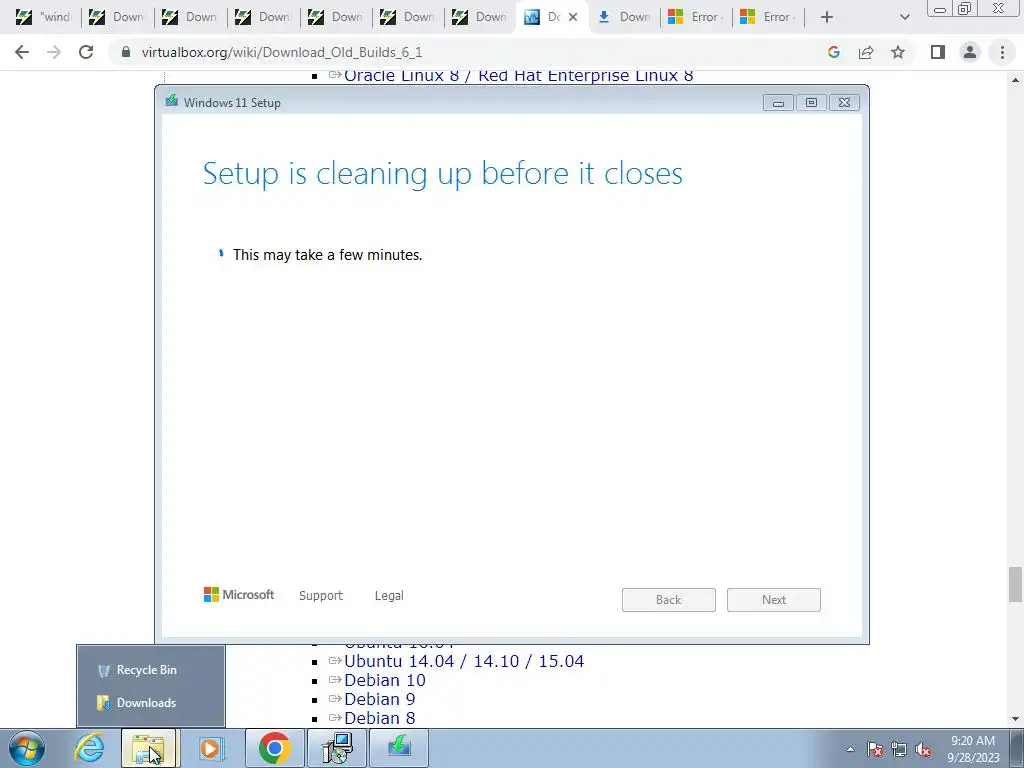
Task: Click the page vertical scrollbar thumb
Action: [1015, 584]
